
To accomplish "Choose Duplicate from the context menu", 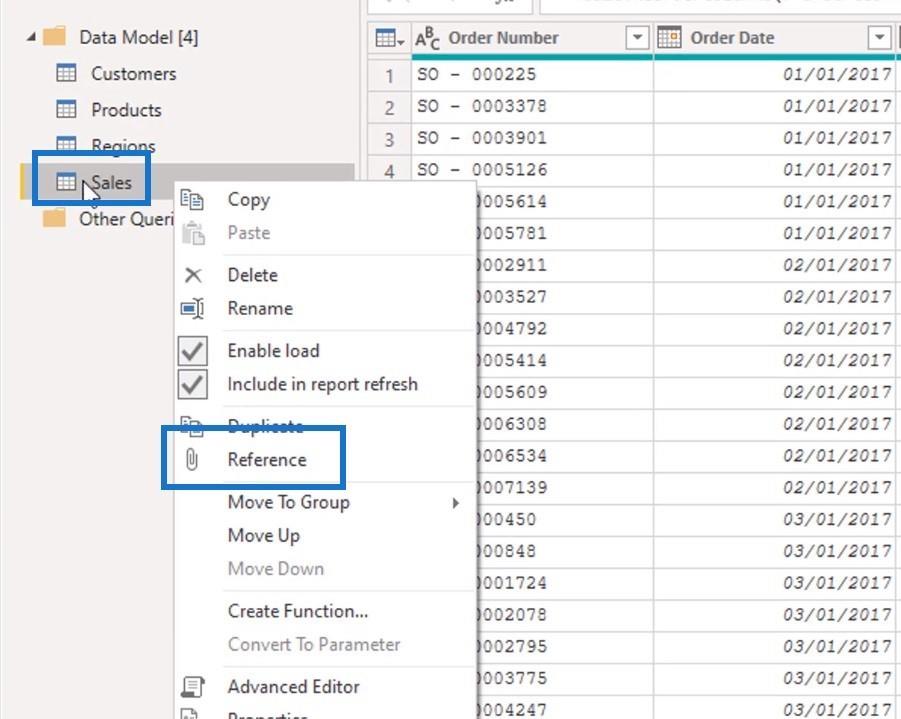I will pos(265,426).
